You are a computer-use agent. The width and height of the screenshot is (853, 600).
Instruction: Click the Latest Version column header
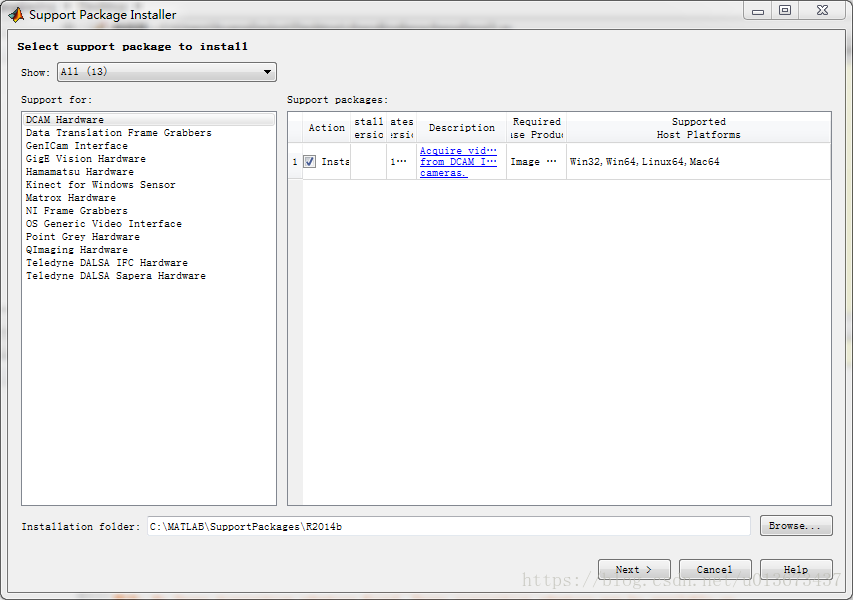click(401, 128)
